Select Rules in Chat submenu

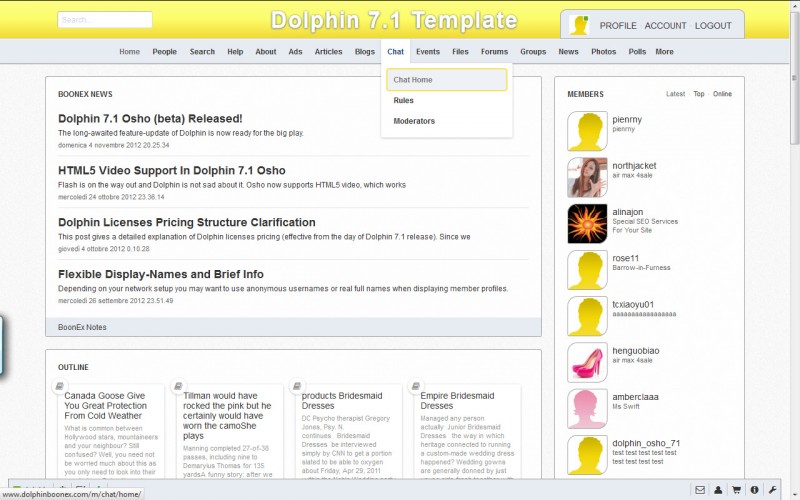pyautogui.click(x=404, y=101)
